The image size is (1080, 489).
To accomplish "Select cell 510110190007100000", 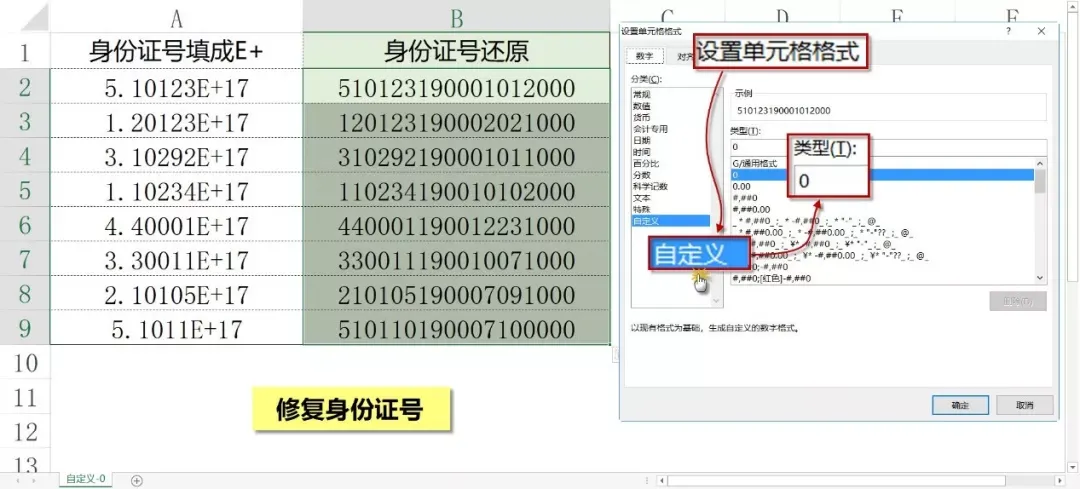I will click(x=456, y=328).
